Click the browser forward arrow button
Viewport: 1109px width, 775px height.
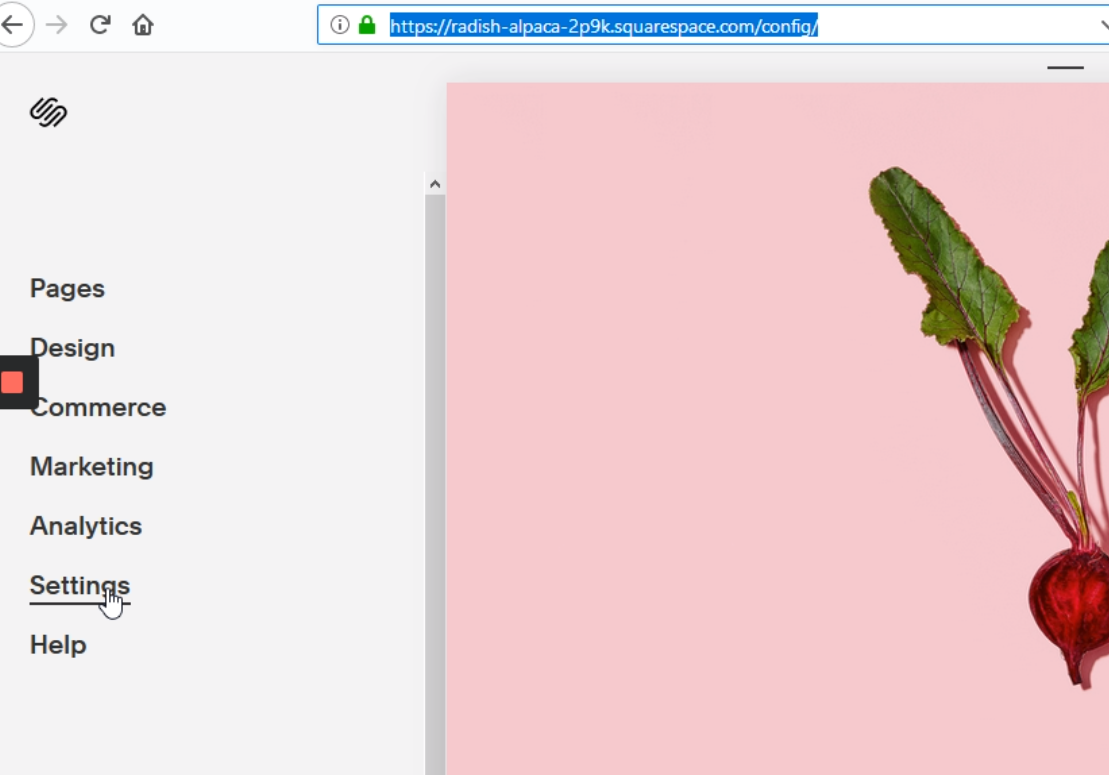tap(57, 25)
